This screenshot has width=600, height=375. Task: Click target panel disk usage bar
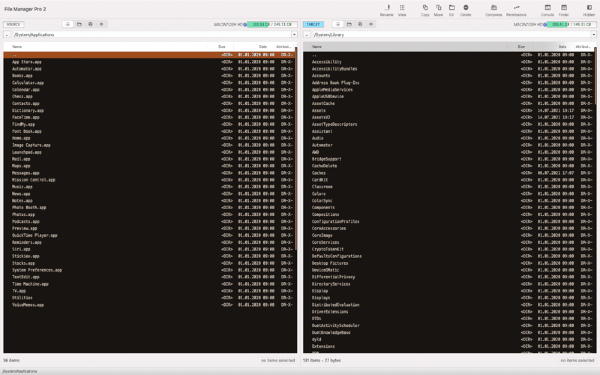coord(572,24)
